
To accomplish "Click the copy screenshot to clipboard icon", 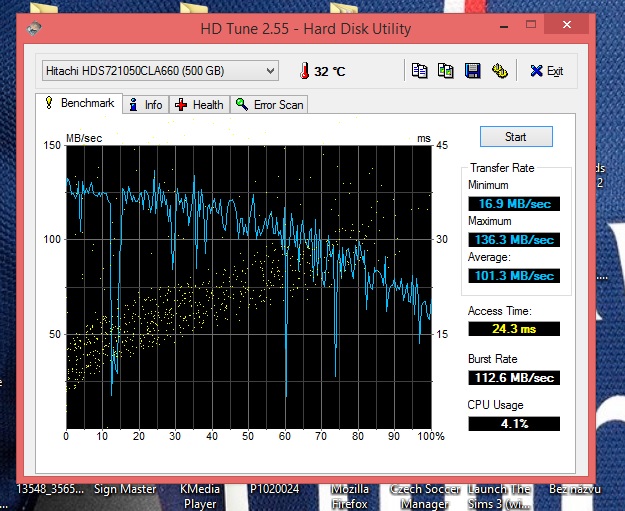I will pos(446,71).
